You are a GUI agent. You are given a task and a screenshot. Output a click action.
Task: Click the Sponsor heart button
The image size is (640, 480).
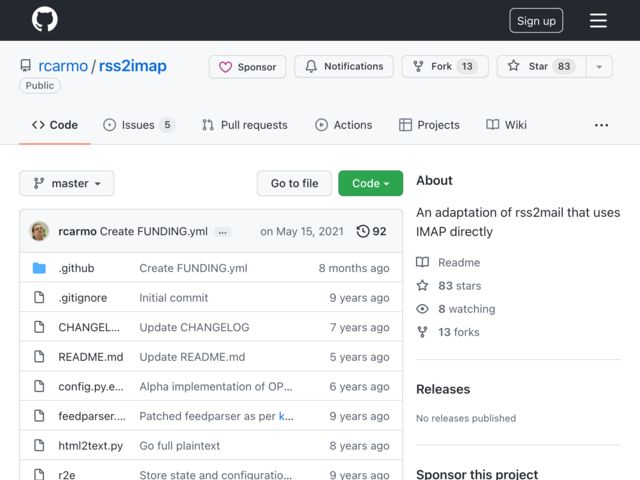[248, 67]
